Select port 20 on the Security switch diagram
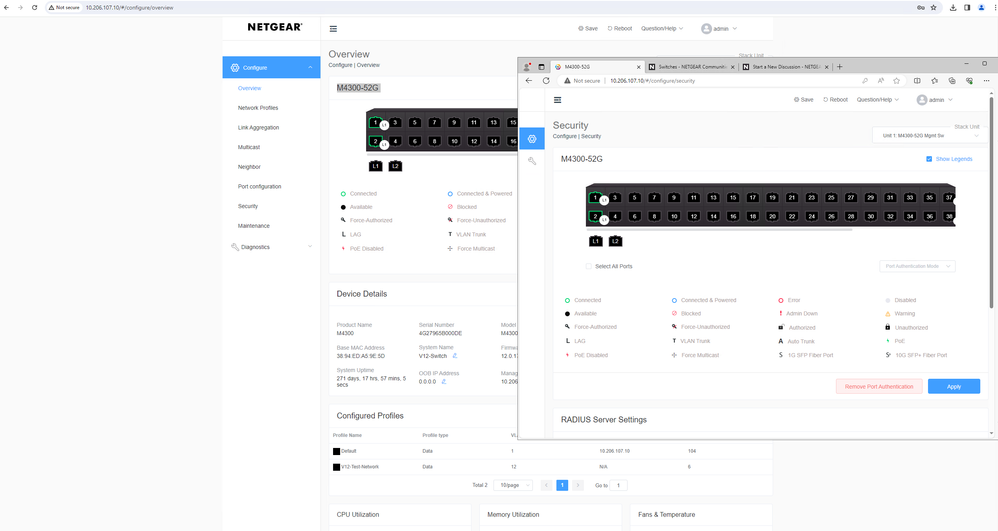Screen dimensions: 998x531 [x=772, y=216]
